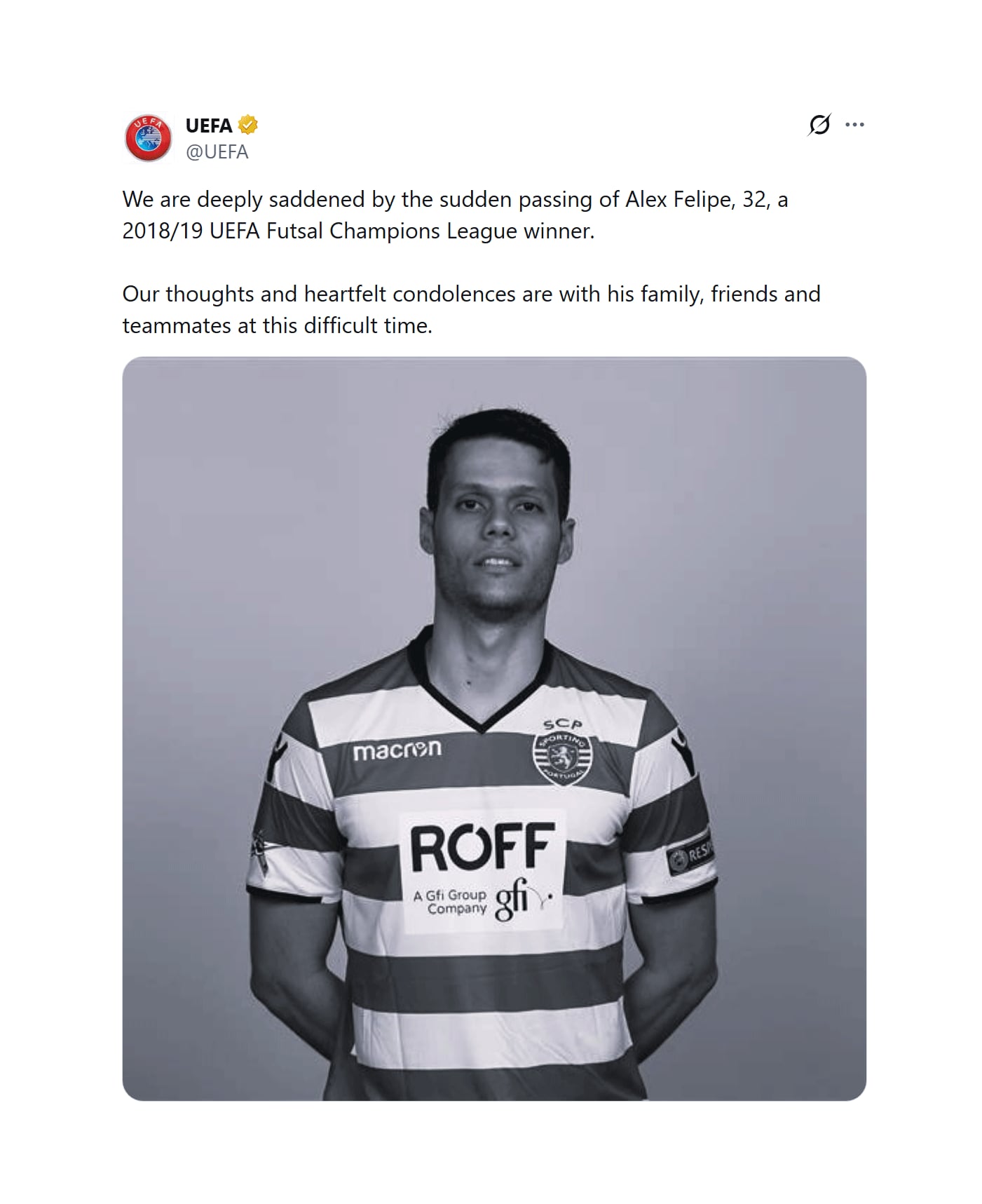This screenshot has width=982, height=1204.
Task: Click the Sporting Portugal crest on the jersey
Action: coord(562,757)
